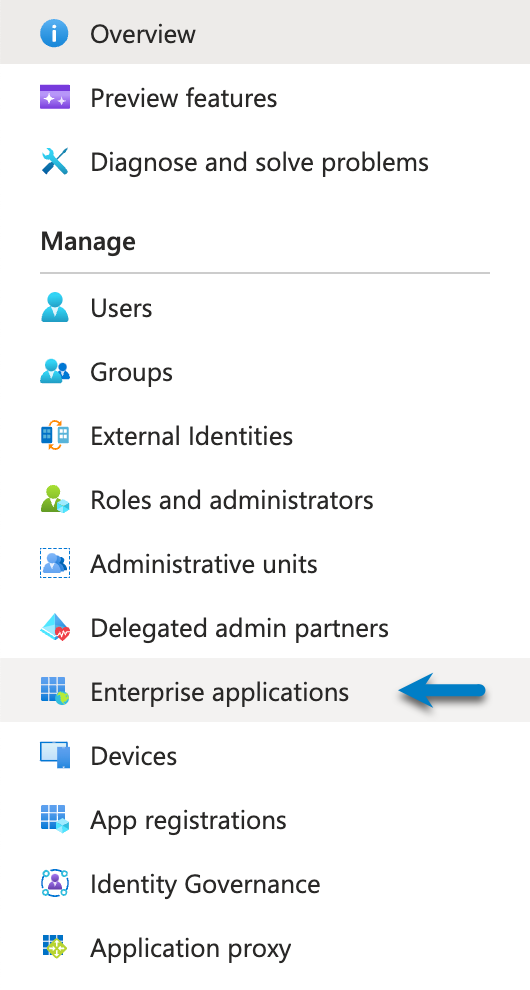The image size is (530, 990).
Task: Choose Enterprise applications from the menu
Action: pos(265,690)
